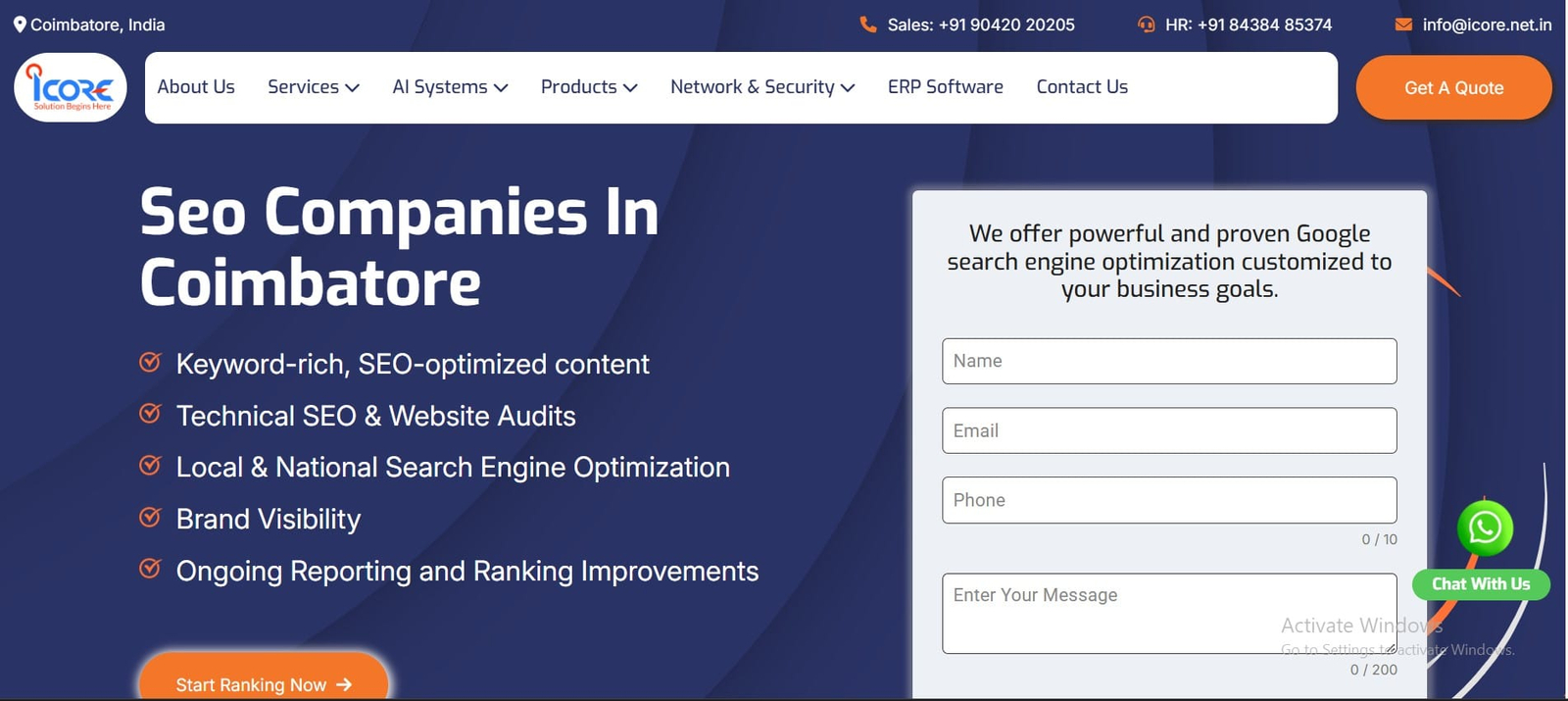Click the Technical SEO & Website Audits text
This screenshot has width=1568, height=701.
tap(376, 416)
